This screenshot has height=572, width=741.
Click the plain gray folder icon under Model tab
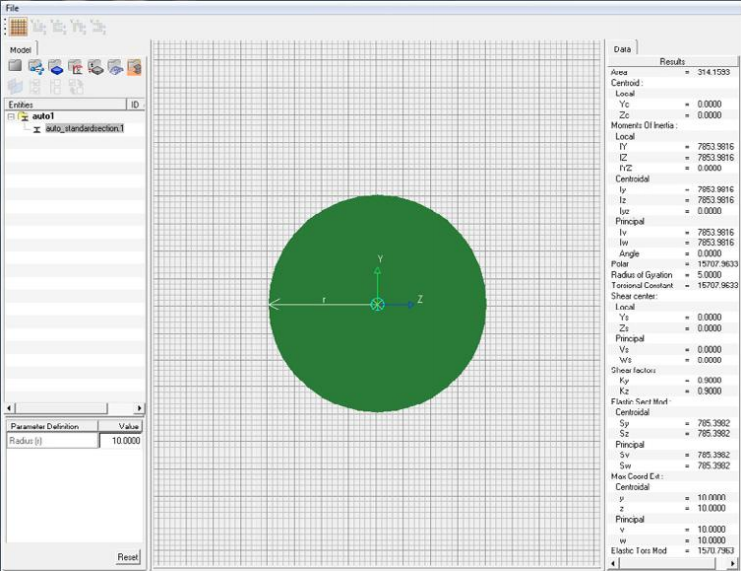15,67
